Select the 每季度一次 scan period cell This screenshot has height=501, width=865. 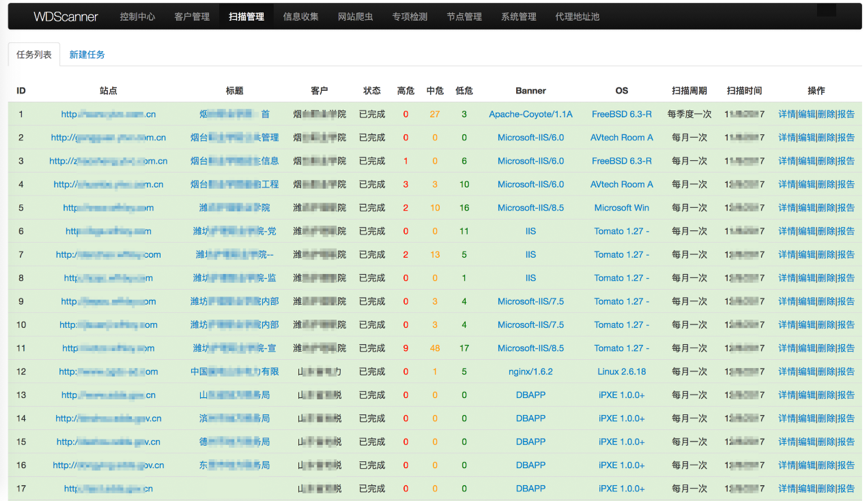[689, 114]
